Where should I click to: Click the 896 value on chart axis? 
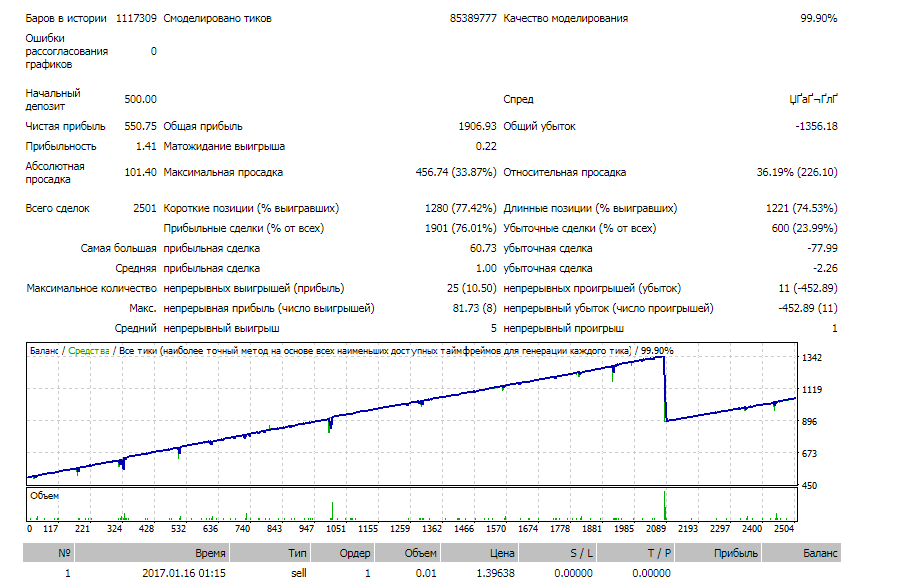[809, 422]
